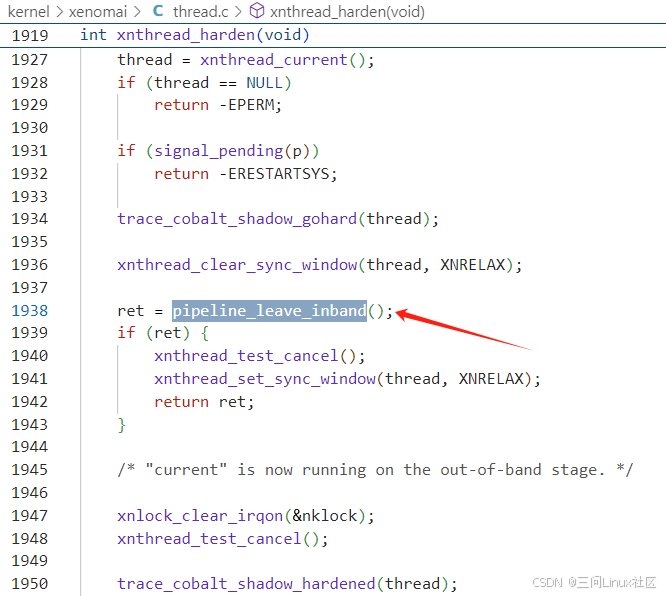
Task: Click line number 1938
Action: [x=30, y=311]
